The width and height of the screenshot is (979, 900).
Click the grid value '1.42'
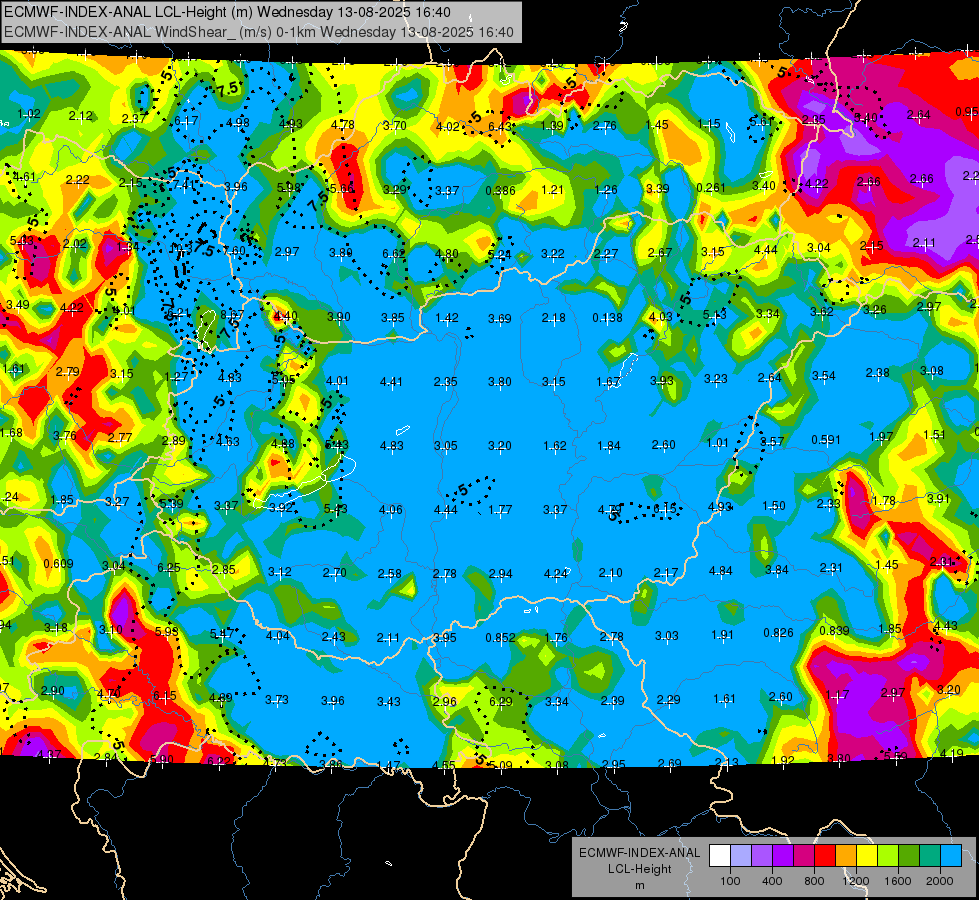coord(446,318)
